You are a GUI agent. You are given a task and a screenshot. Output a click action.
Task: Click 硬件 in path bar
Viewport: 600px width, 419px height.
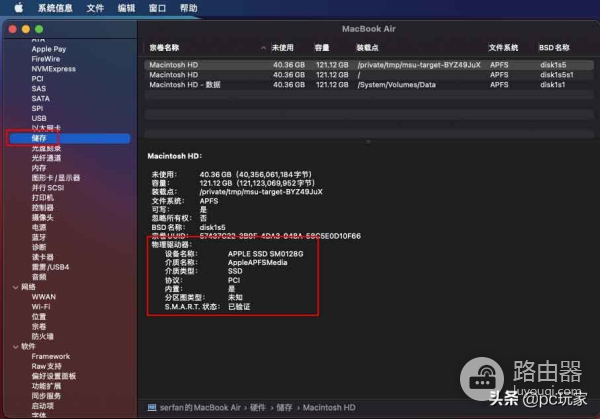click(x=258, y=408)
